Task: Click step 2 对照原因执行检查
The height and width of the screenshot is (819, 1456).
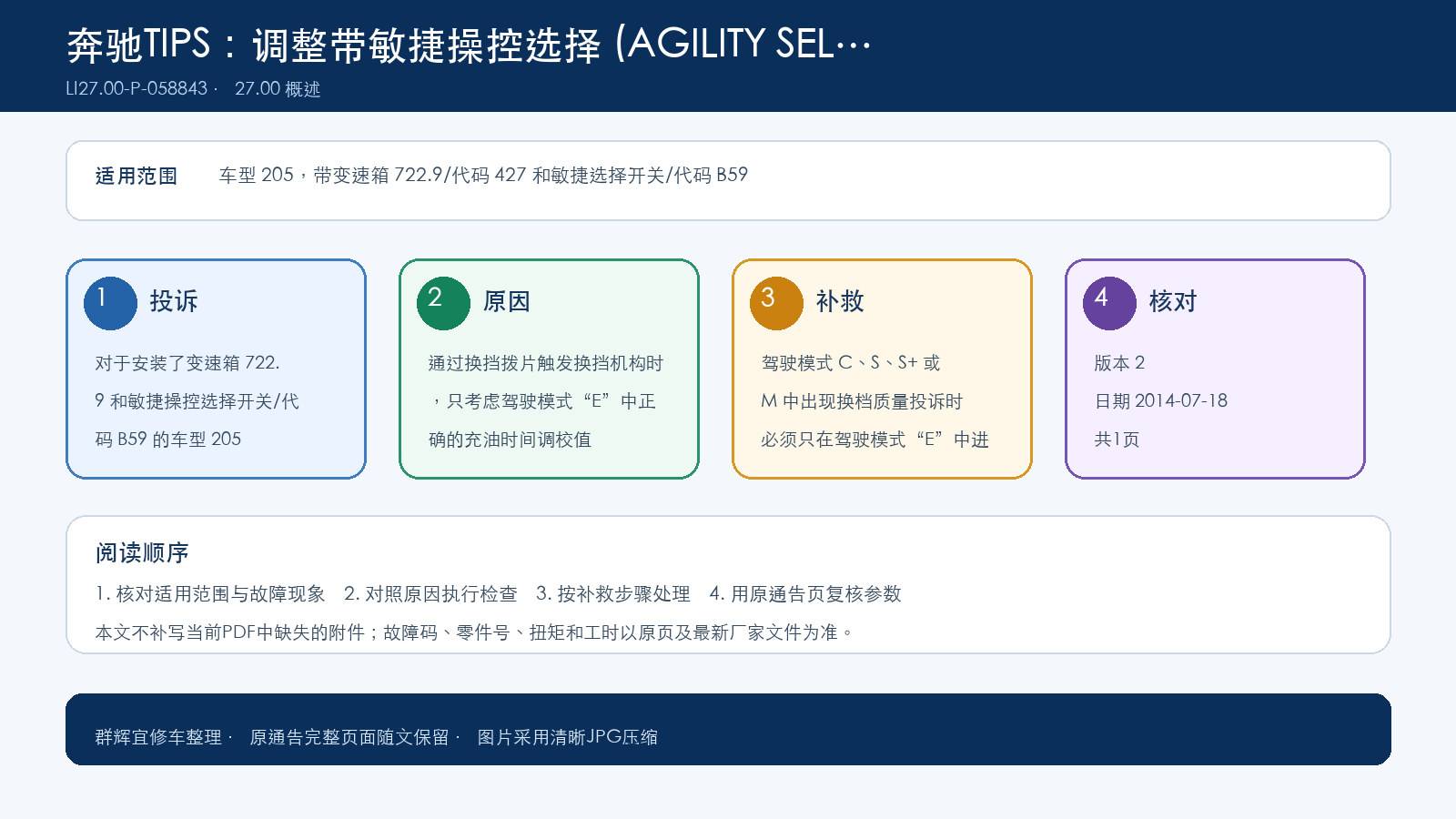Action: pyautogui.click(x=430, y=594)
